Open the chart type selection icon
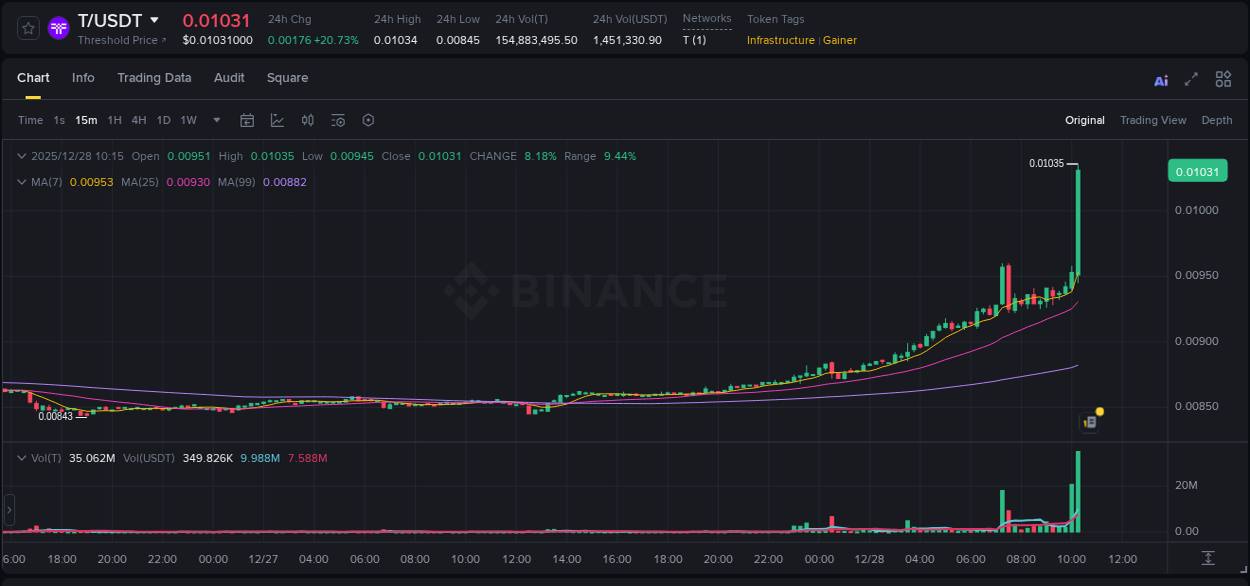This screenshot has width=1250, height=586. [277, 119]
